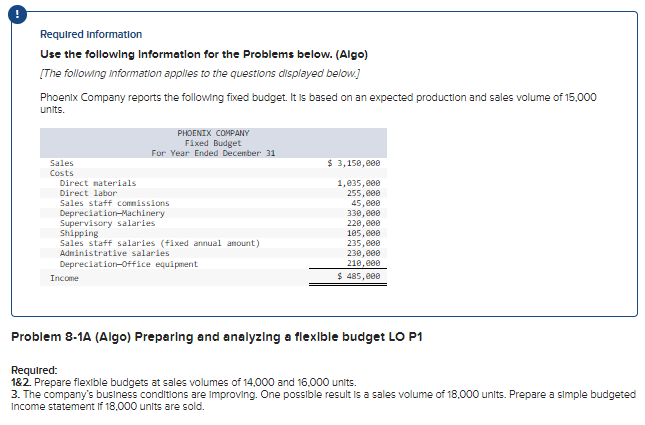Screen dimensions: 645x425
Task: Click the 'Fixed Budget' table subtitle
Action: pos(213,143)
